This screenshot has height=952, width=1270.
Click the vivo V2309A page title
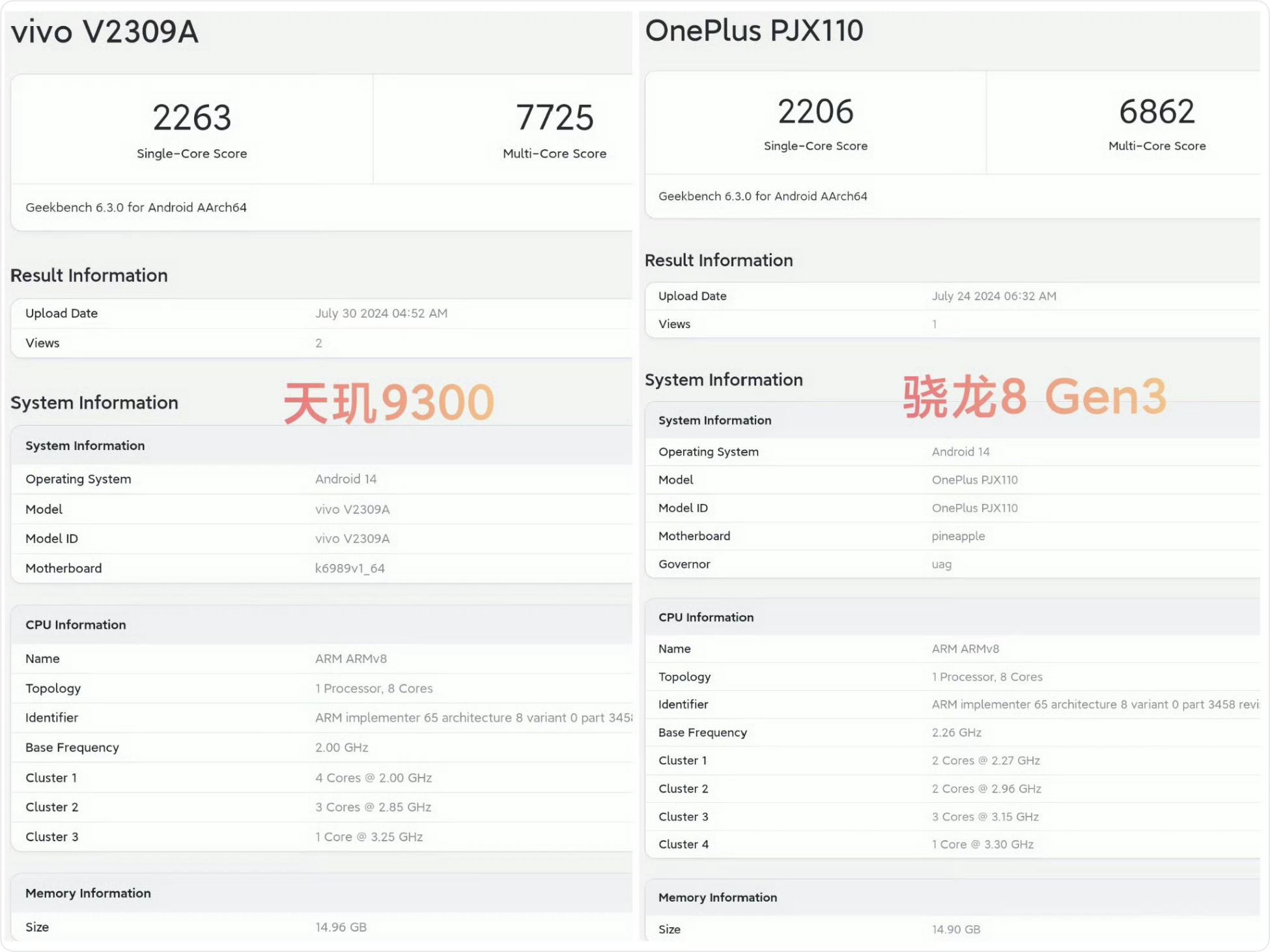[x=104, y=32]
